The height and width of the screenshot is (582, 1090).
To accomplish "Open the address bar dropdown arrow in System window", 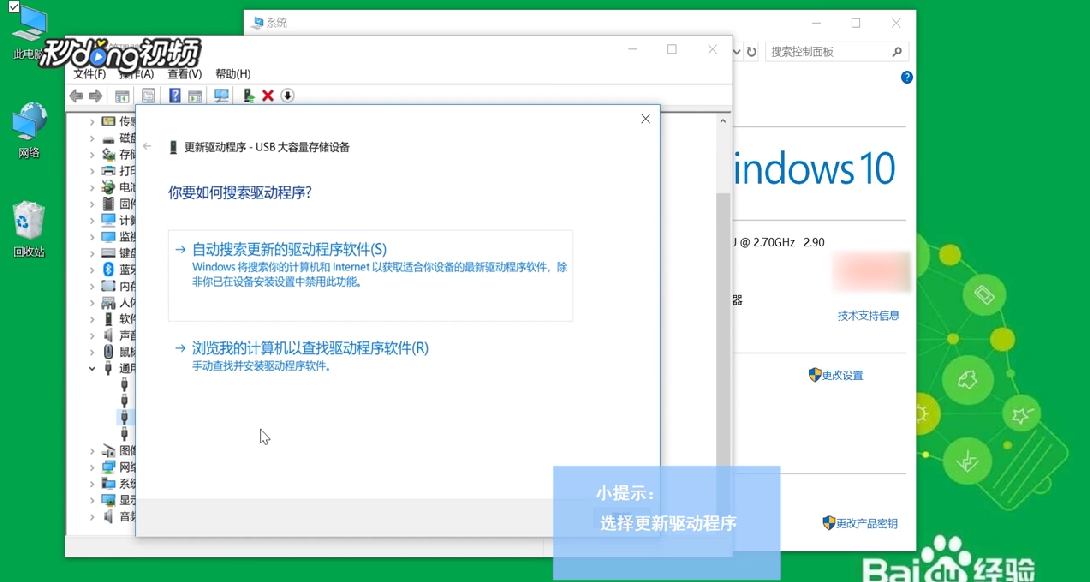I will click(738, 51).
